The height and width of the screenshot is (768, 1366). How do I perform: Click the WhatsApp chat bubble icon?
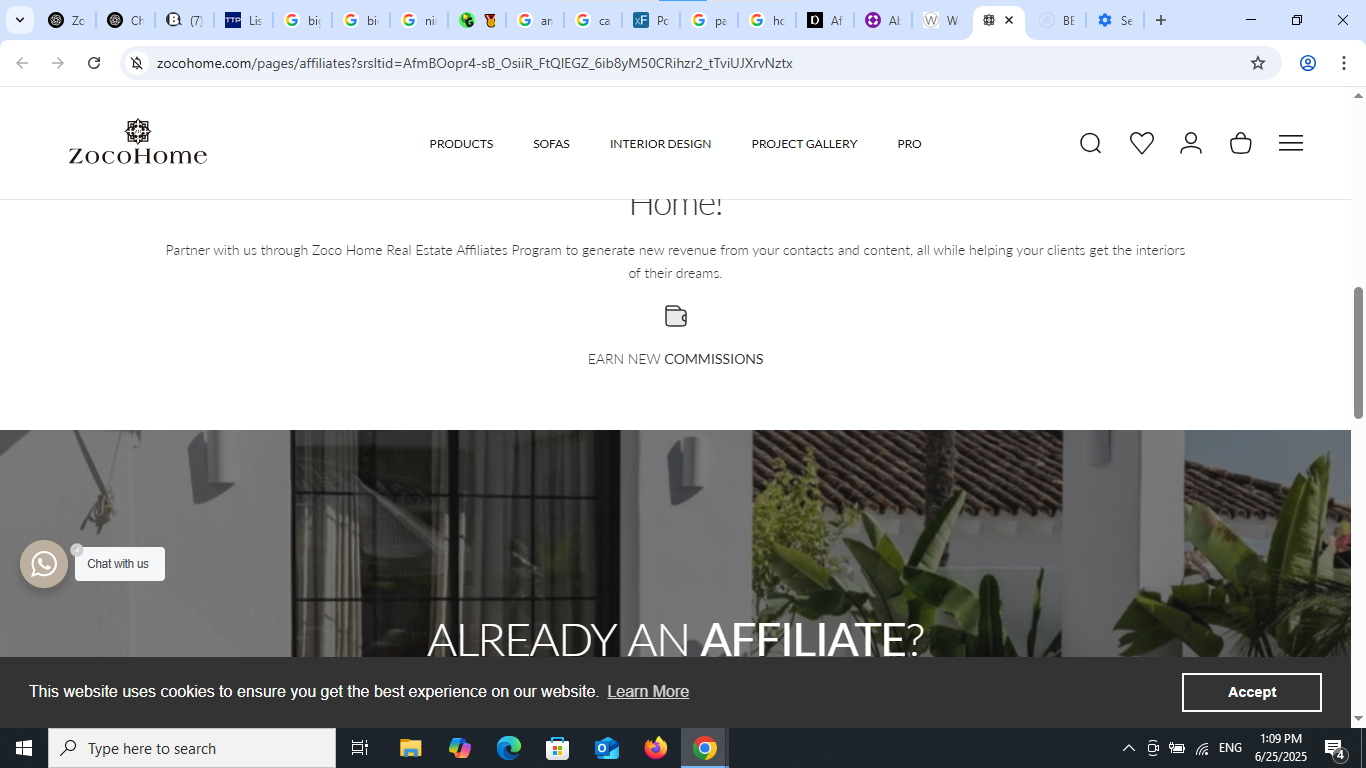coord(44,564)
